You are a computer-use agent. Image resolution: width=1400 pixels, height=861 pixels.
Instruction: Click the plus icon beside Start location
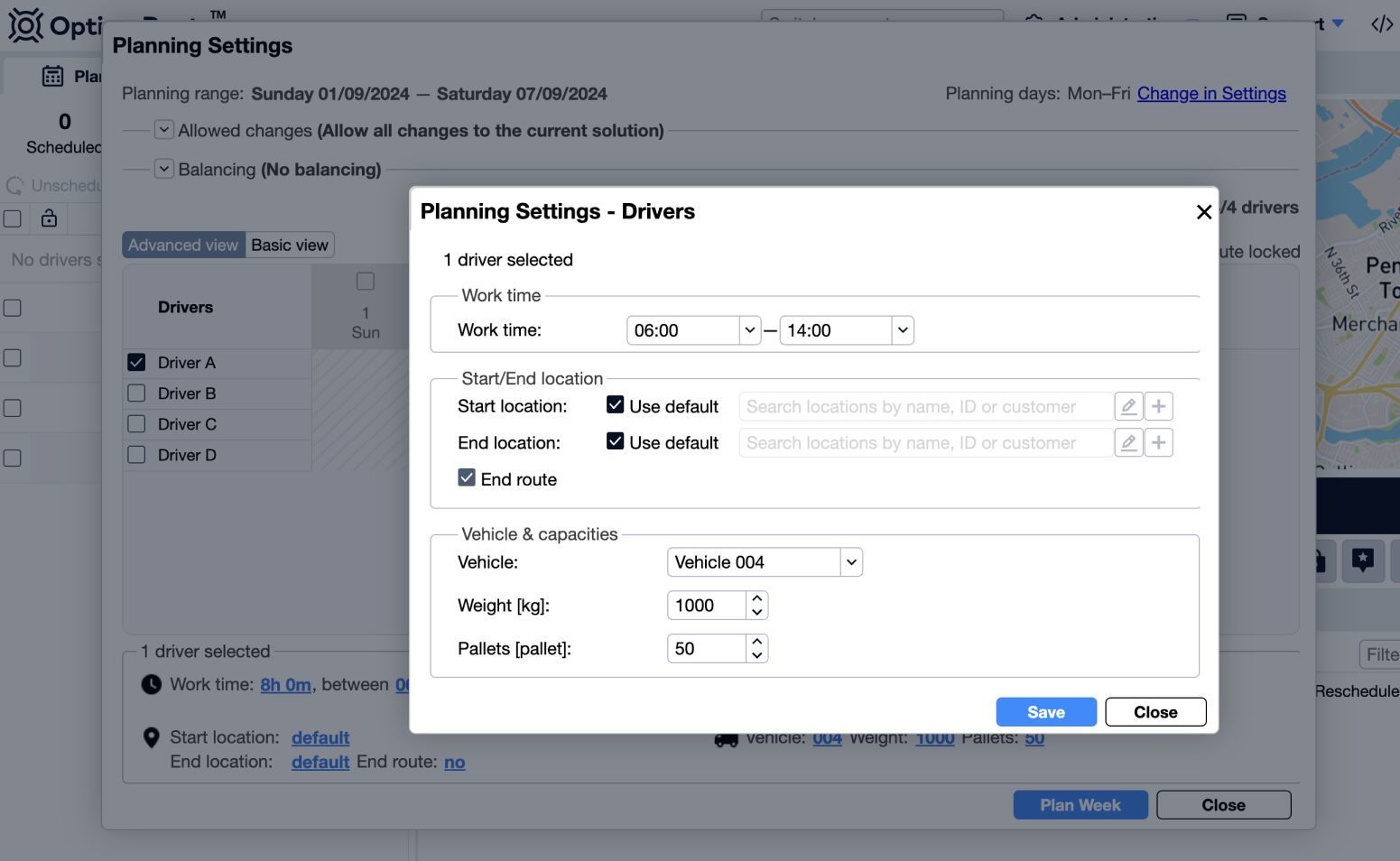(1159, 407)
